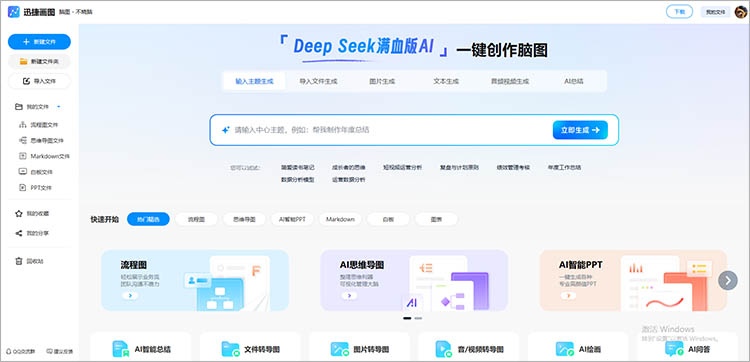Switch to the AI总结 tab
This screenshot has height=362, width=750.
(x=574, y=81)
